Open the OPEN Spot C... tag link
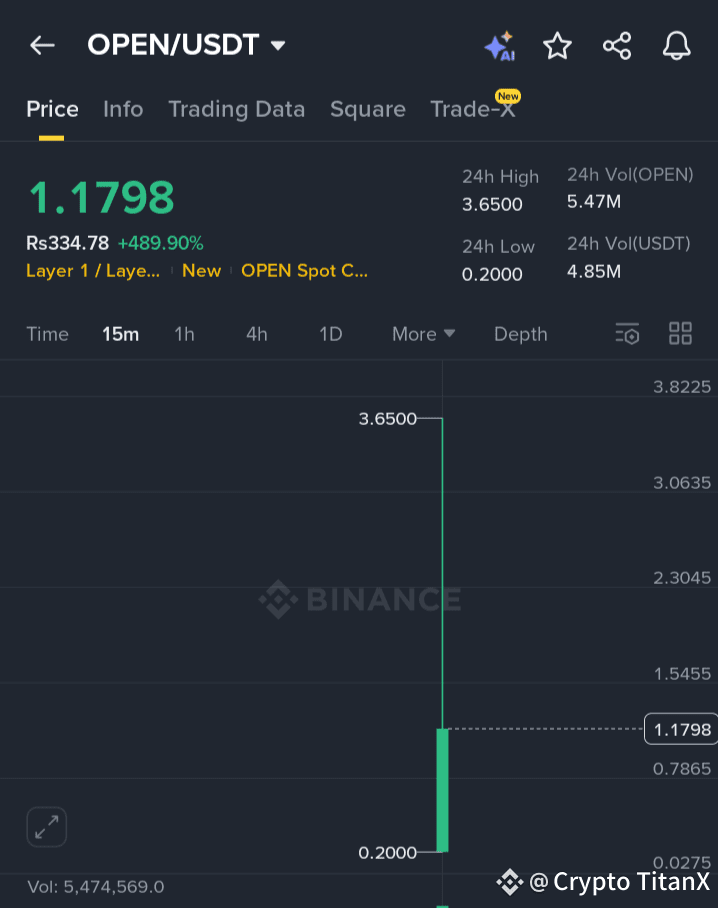This screenshot has width=718, height=908. pos(304,270)
